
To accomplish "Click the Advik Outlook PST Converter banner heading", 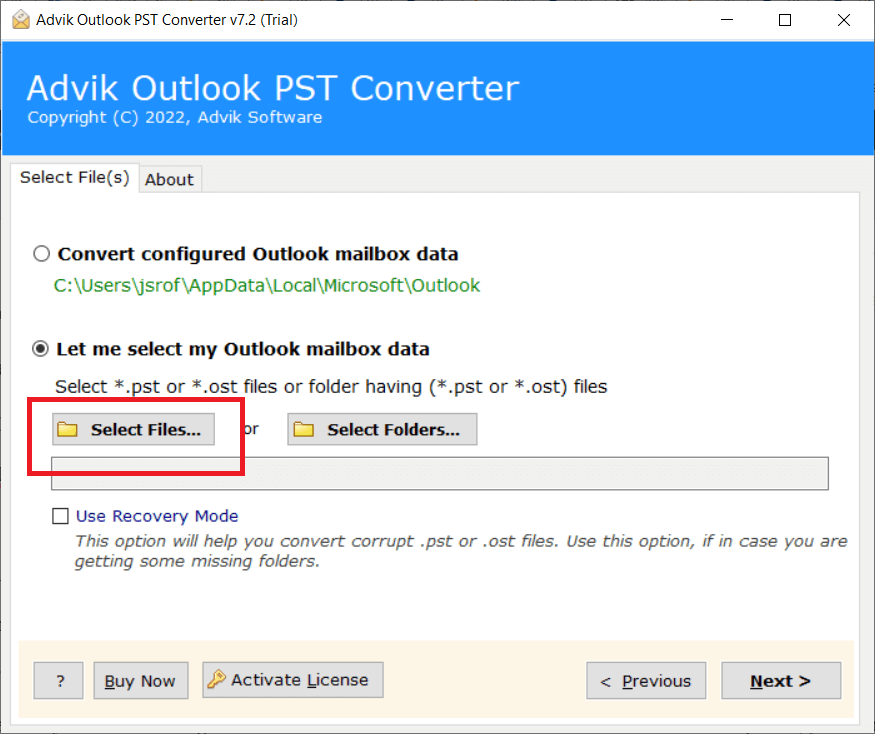I will click(x=272, y=88).
